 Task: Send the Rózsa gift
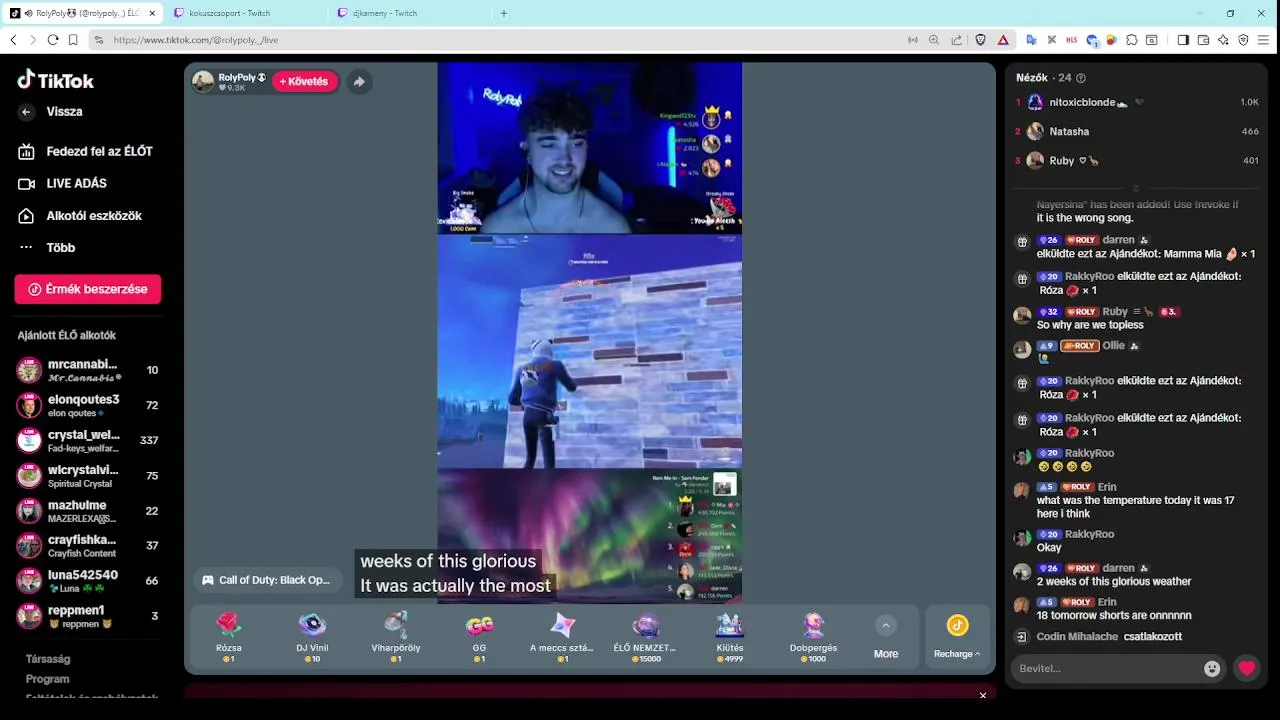[x=229, y=637]
